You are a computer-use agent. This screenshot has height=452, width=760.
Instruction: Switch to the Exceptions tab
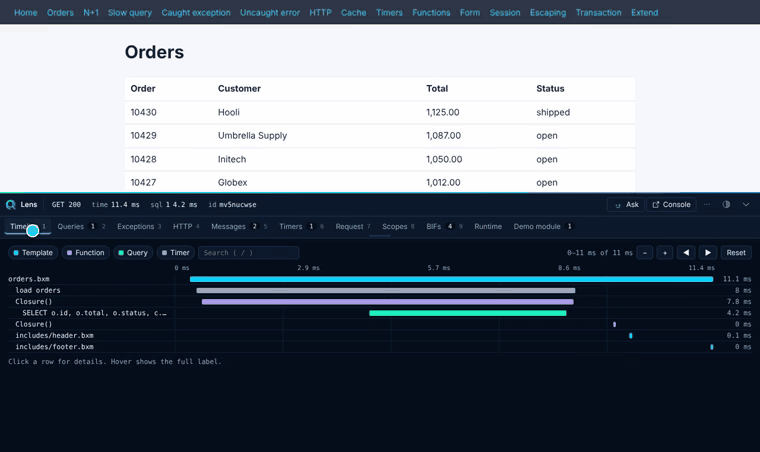click(x=139, y=226)
